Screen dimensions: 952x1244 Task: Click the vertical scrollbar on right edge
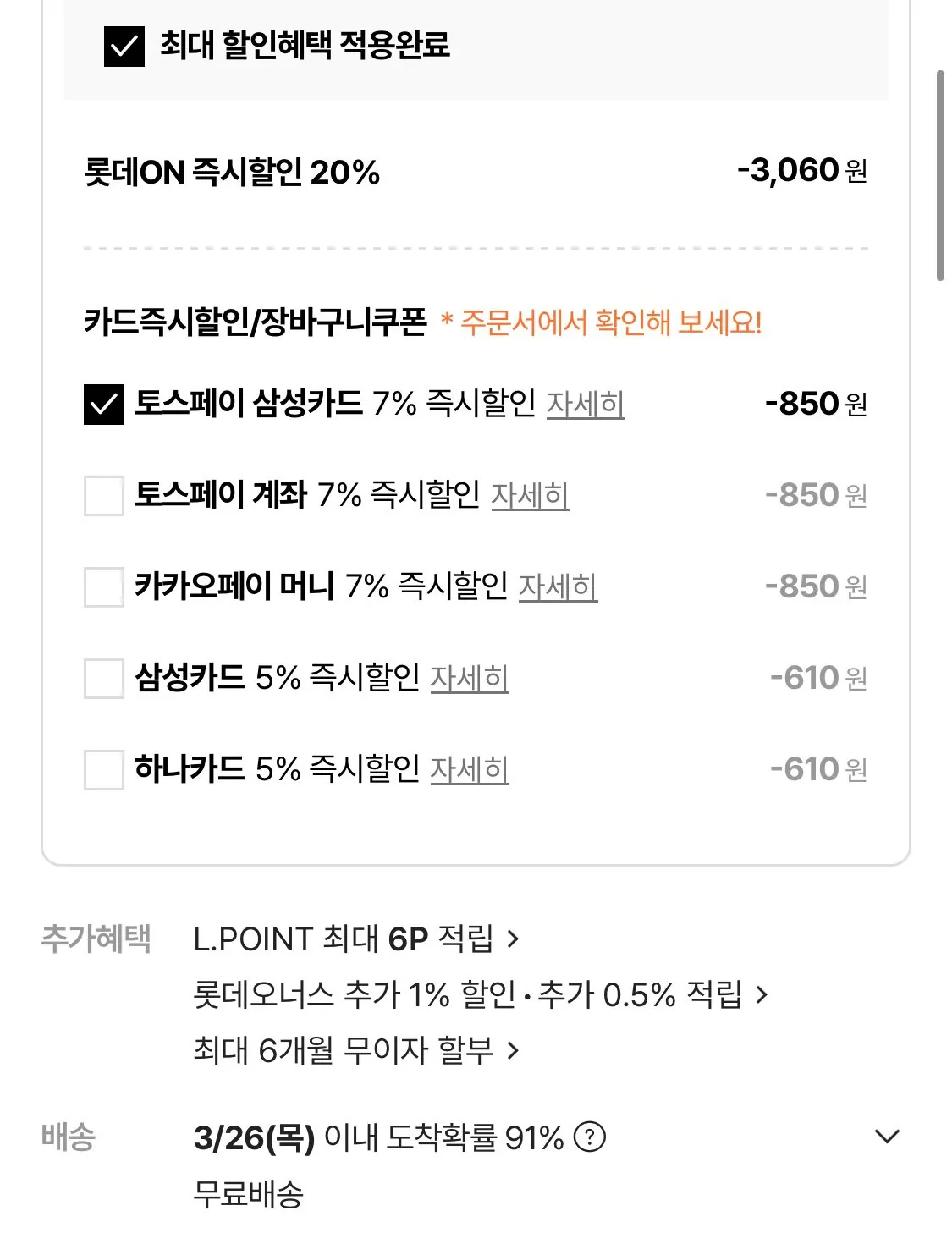click(940, 176)
